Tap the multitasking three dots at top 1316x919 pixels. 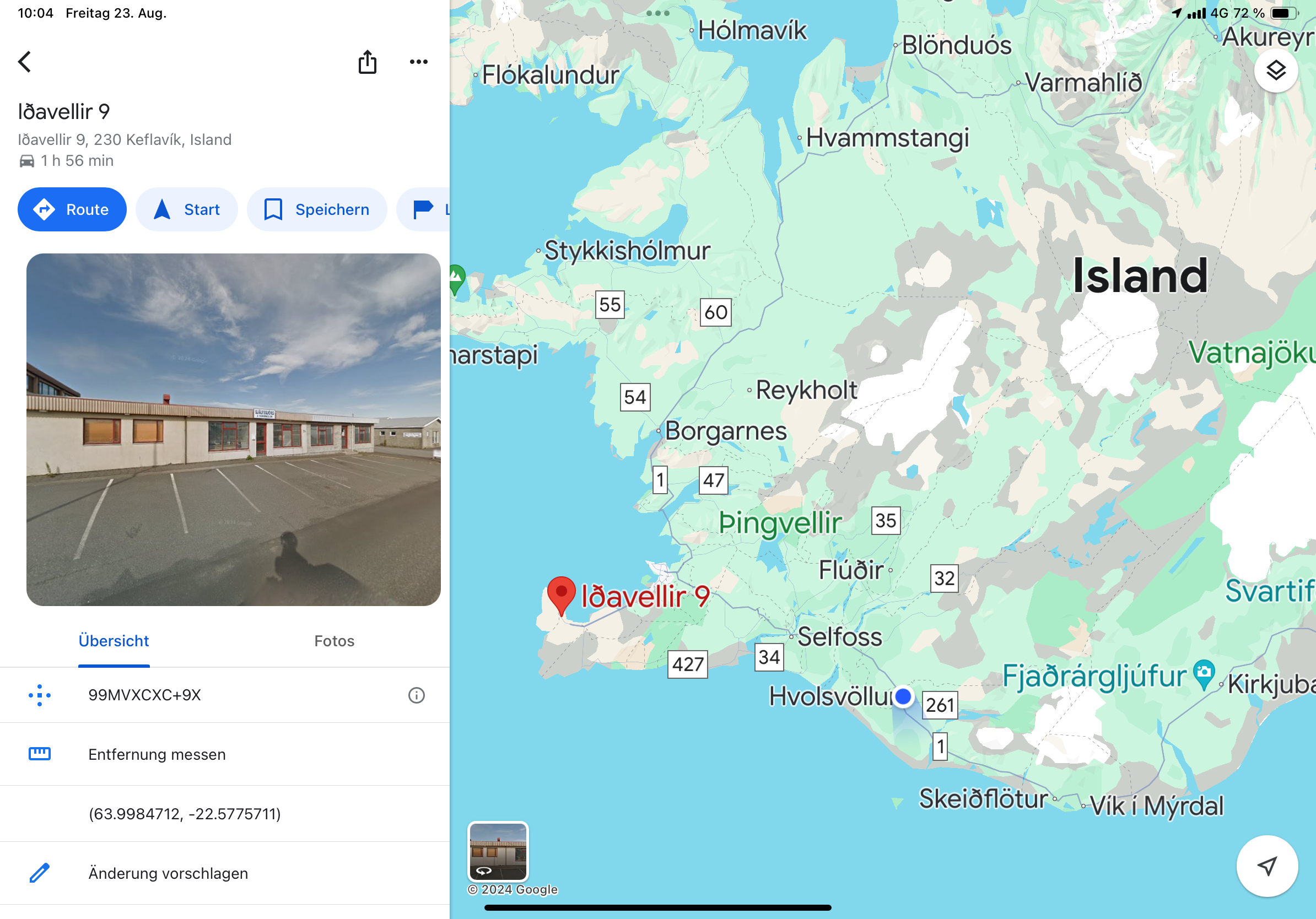click(x=657, y=13)
